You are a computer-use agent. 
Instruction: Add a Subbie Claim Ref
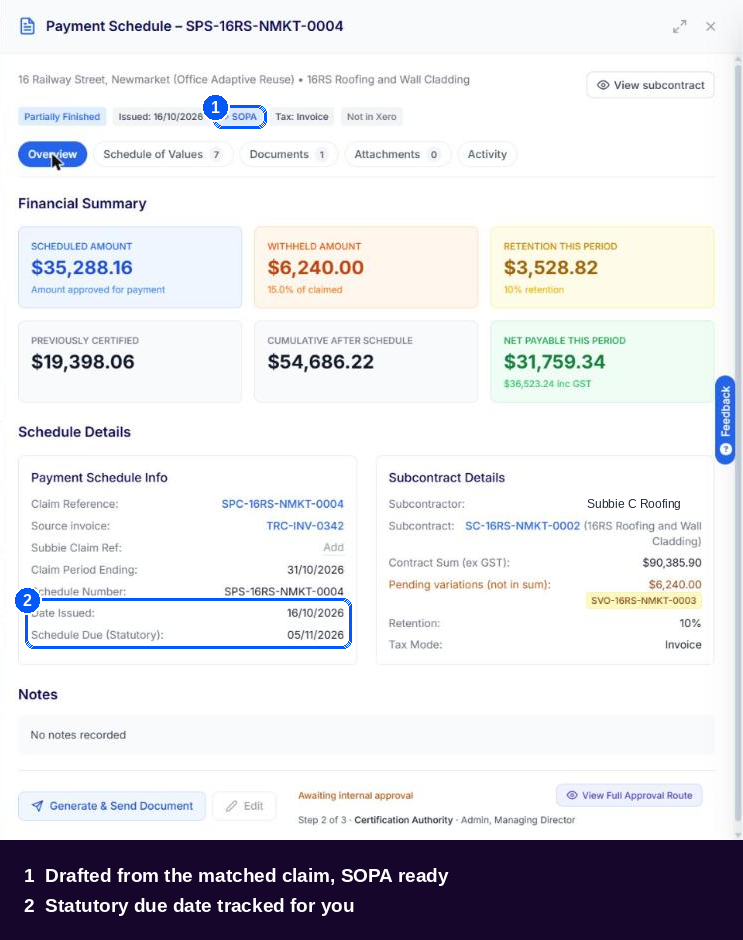[333, 547]
